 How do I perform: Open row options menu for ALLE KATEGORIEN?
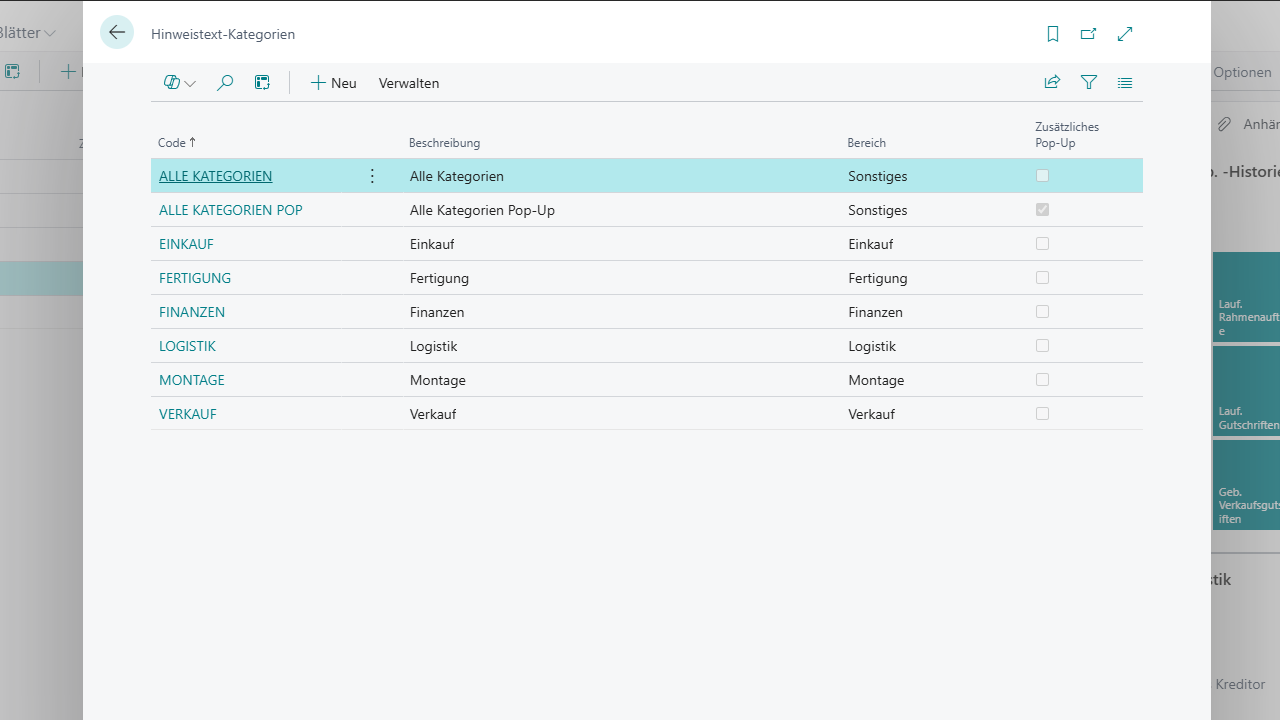pos(372,176)
